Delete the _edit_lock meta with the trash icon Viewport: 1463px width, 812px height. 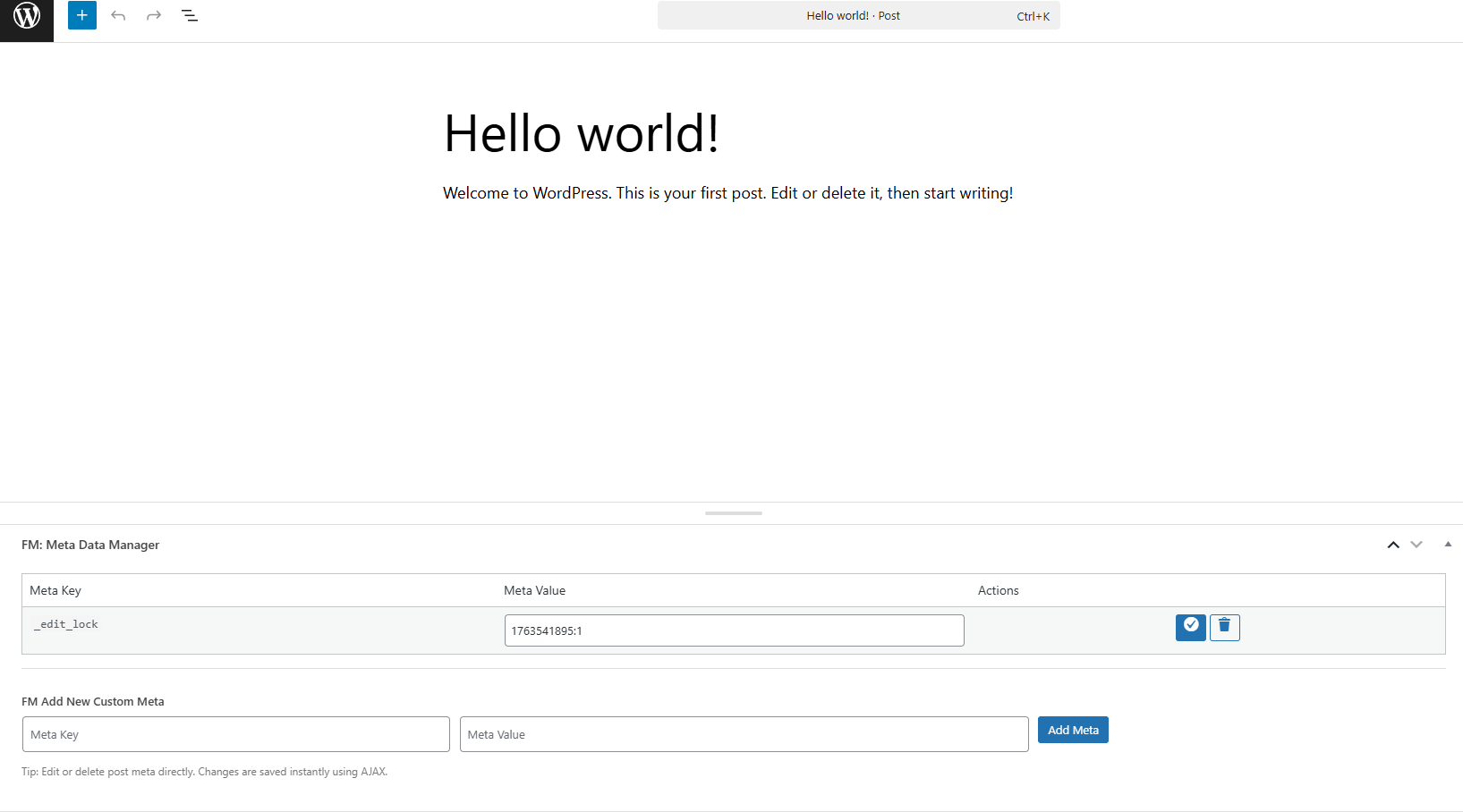coord(1224,627)
